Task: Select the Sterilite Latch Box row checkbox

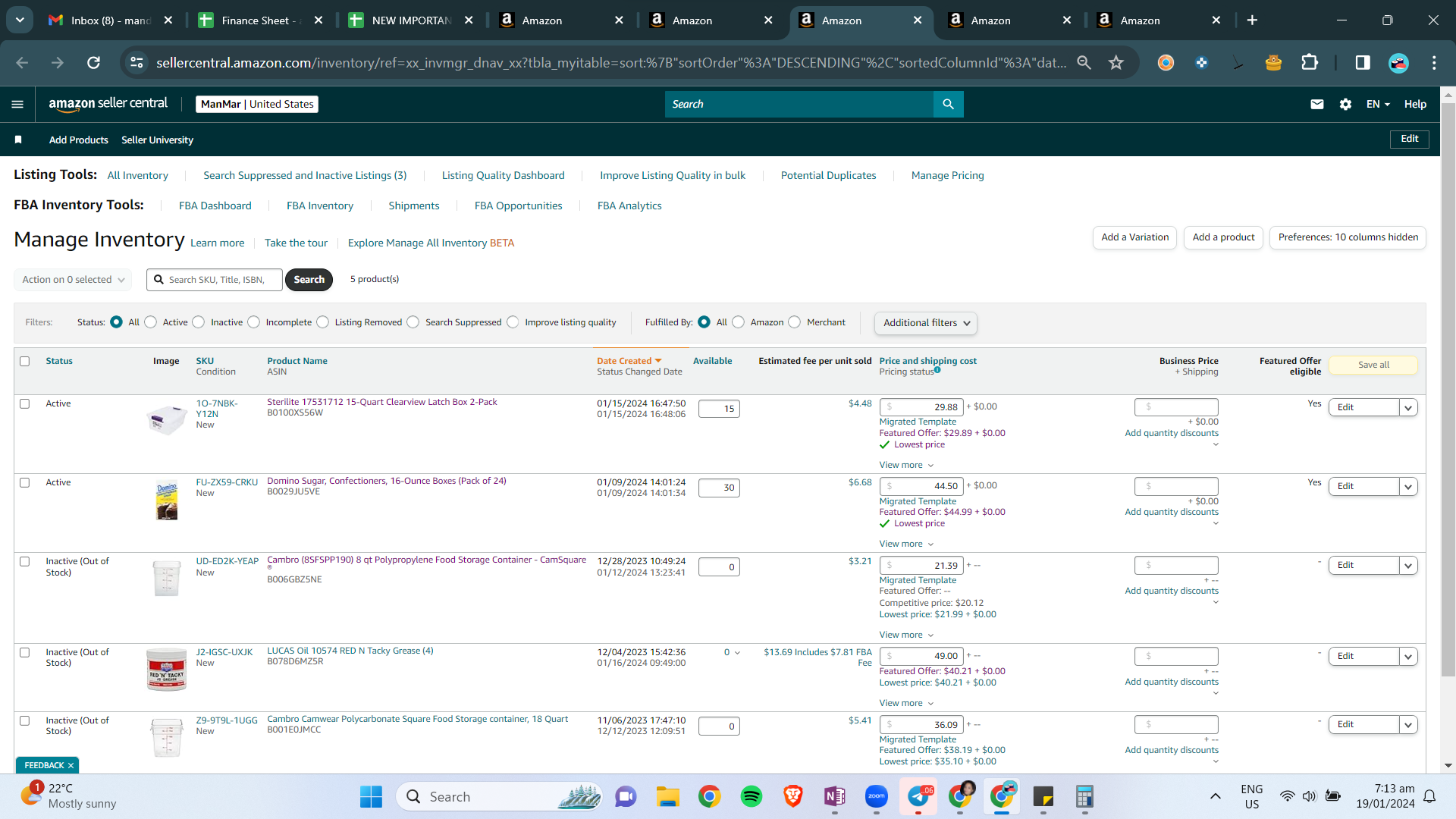Action: [x=24, y=403]
